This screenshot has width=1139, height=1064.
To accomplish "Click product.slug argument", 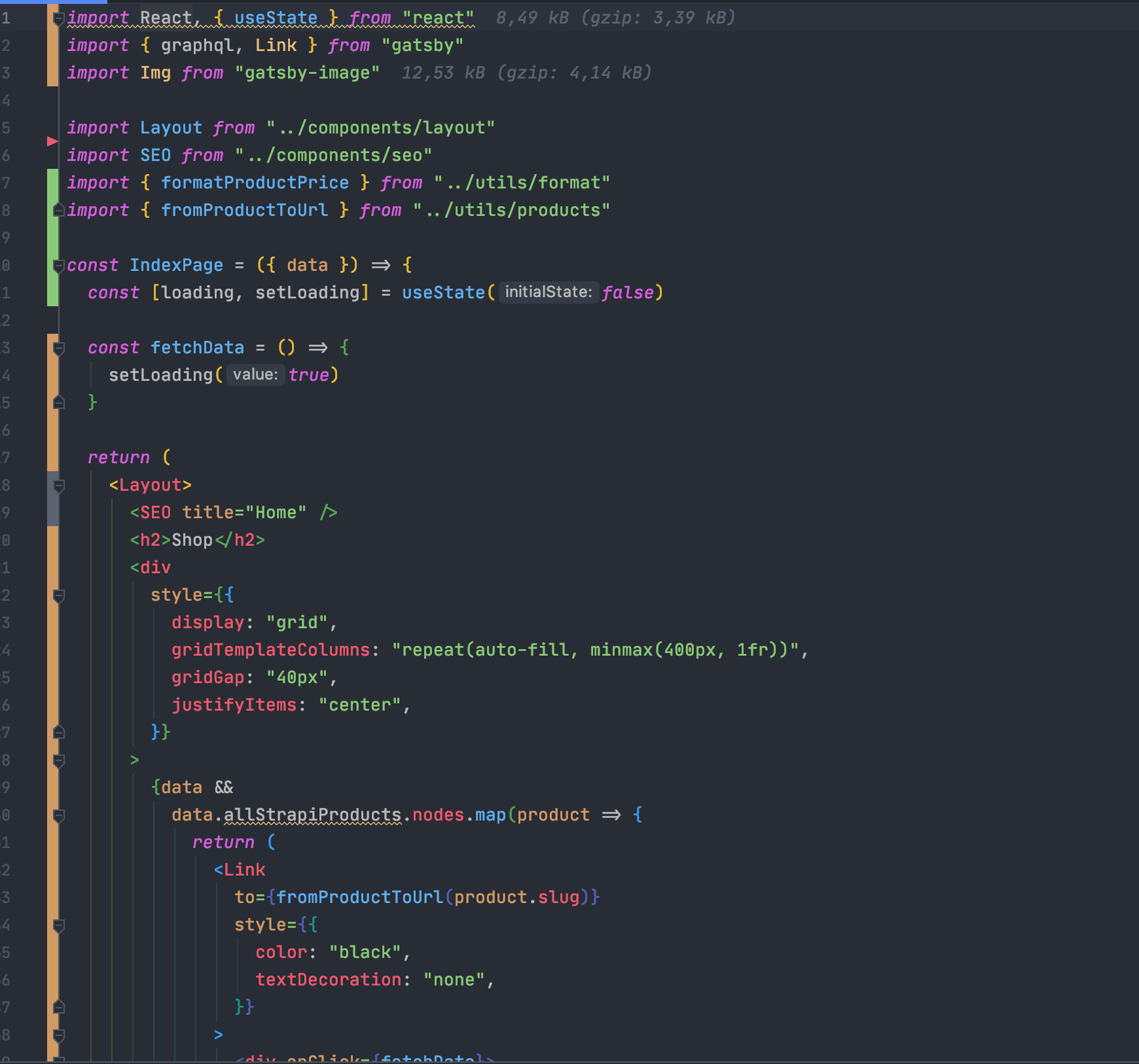I will [x=516, y=897].
